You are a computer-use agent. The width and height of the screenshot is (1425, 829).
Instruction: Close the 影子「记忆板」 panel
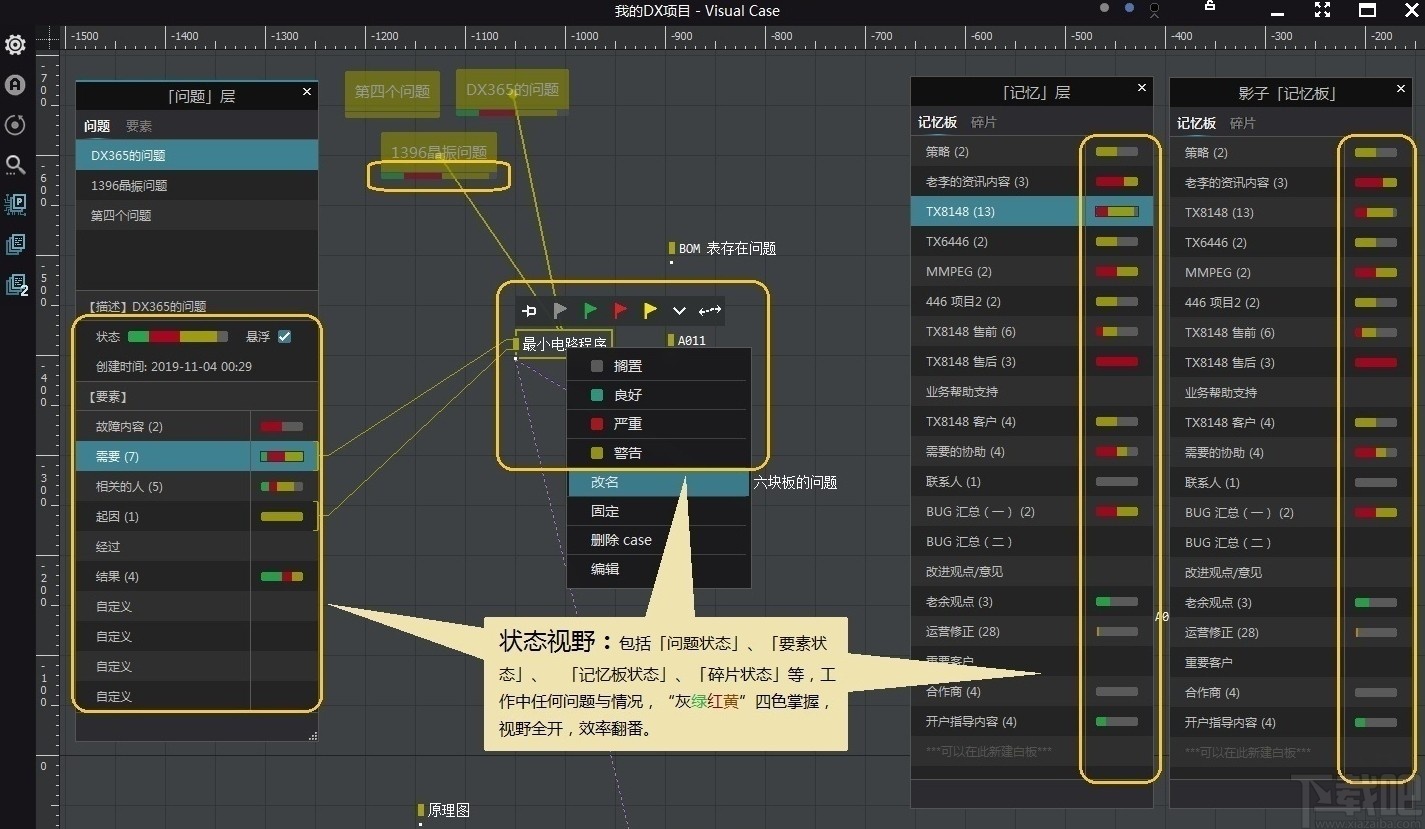click(x=1401, y=89)
